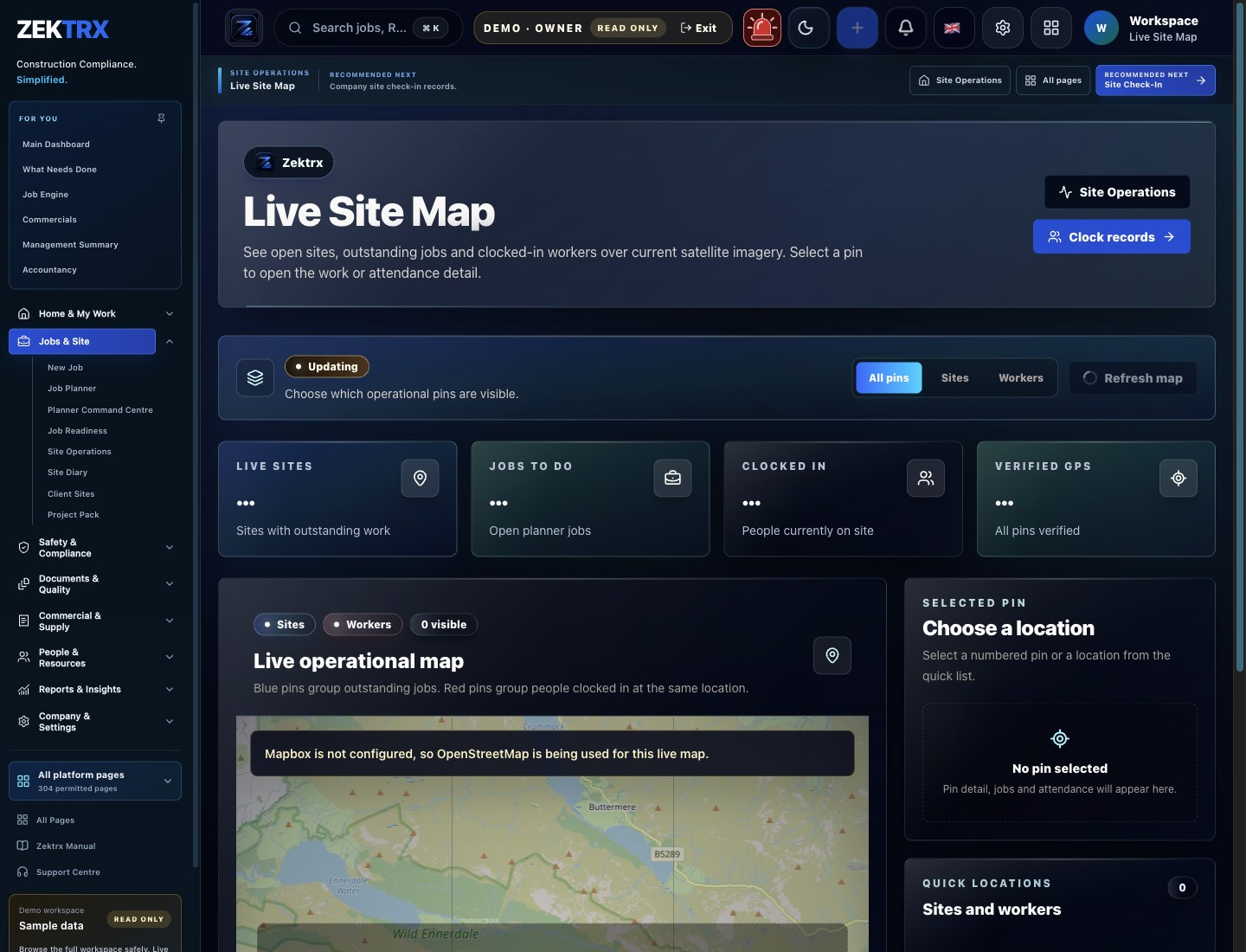Click the blue plus quick-add button

coord(857,28)
